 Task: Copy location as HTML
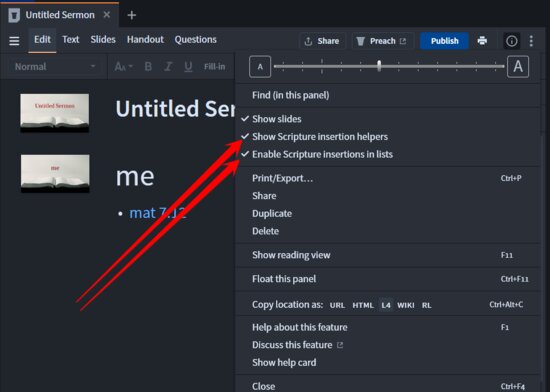[x=363, y=305]
